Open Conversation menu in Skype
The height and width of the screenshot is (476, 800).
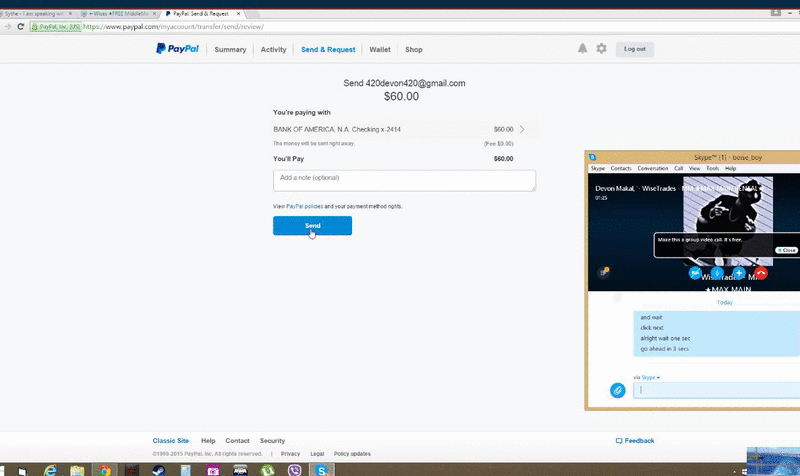pyautogui.click(x=653, y=168)
